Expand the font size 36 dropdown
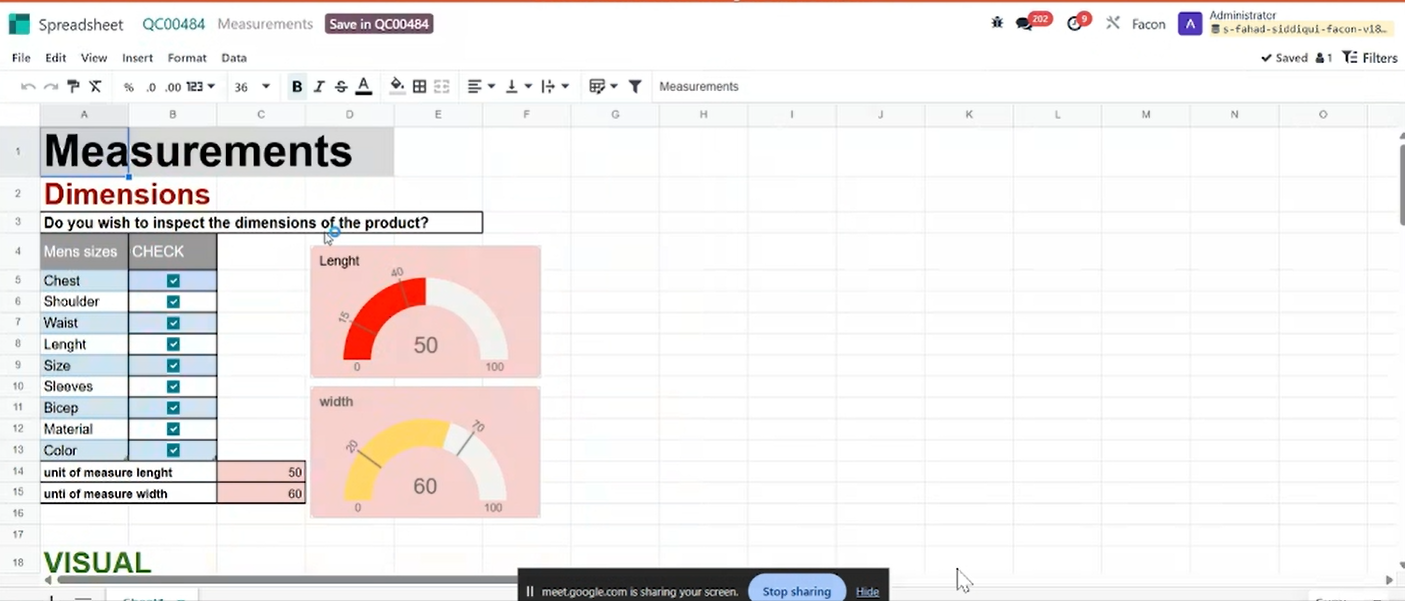1405x601 pixels. click(253, 87)
